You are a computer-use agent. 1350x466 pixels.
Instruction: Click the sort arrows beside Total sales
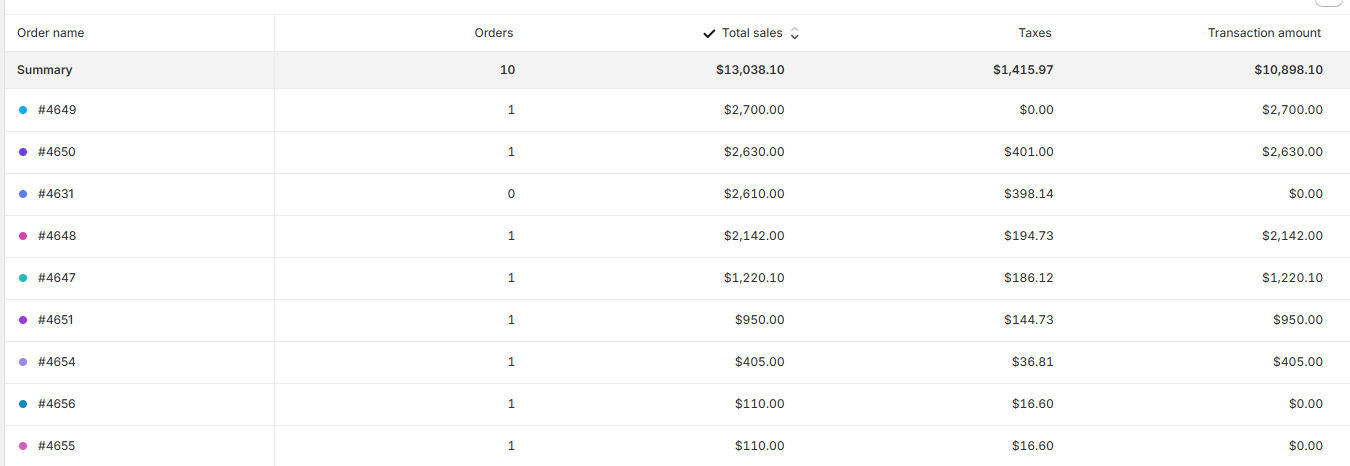point(795,33)
